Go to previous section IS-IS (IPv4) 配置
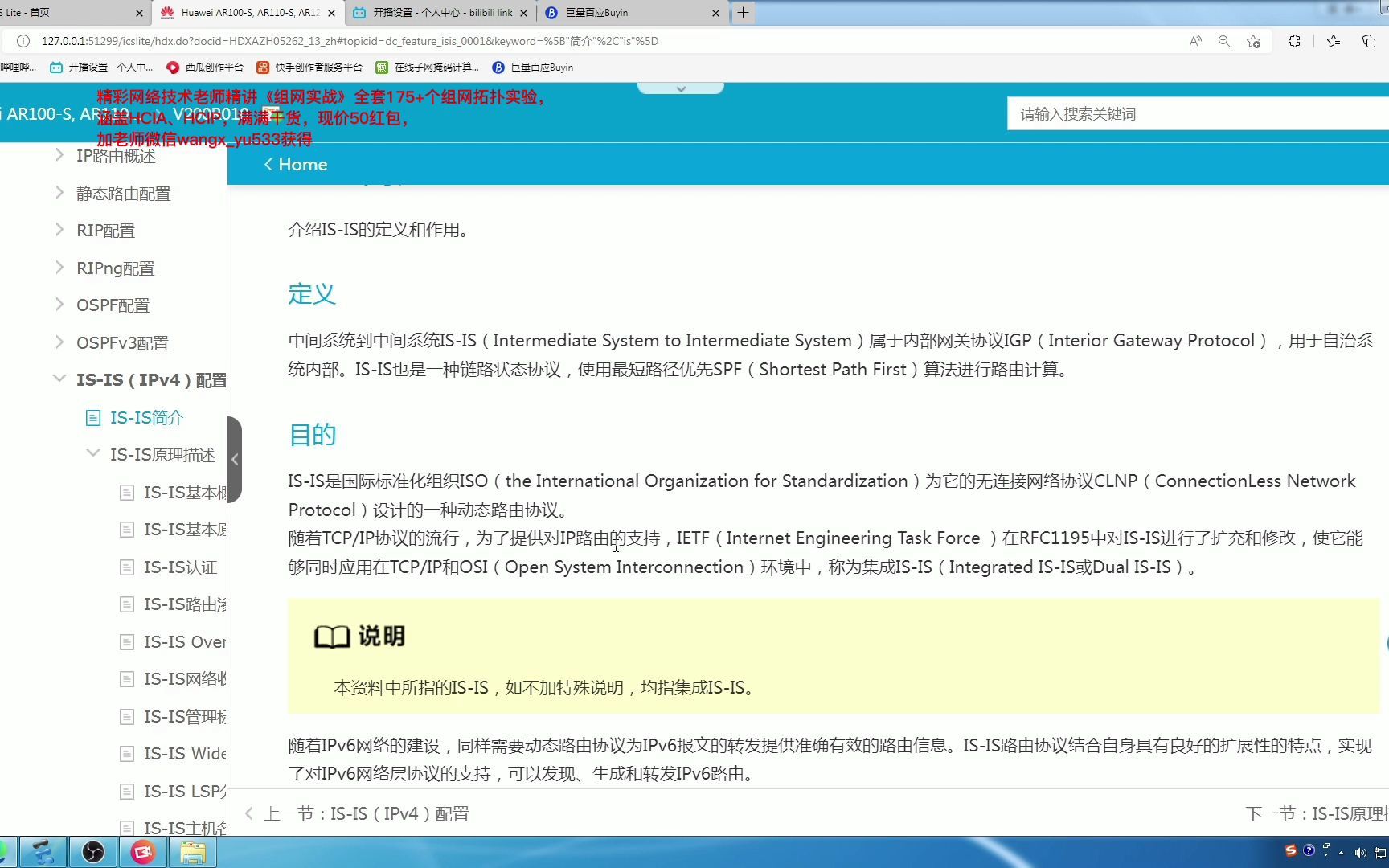The height and width of the screenshot is (868, 1389). [x=358, y=813]
